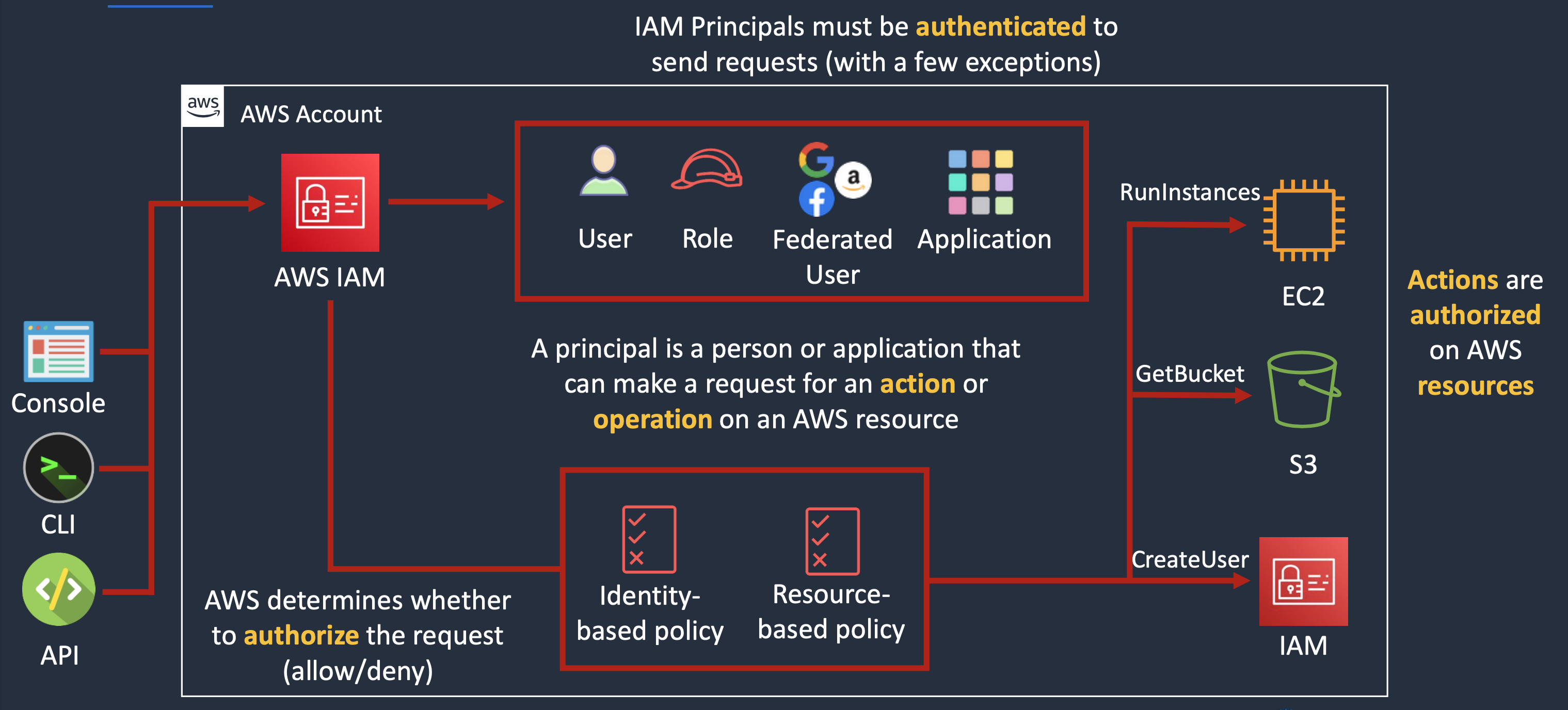Click the Resource-based policy checklist icon
1568x710 pixels.
click(832, 541)
